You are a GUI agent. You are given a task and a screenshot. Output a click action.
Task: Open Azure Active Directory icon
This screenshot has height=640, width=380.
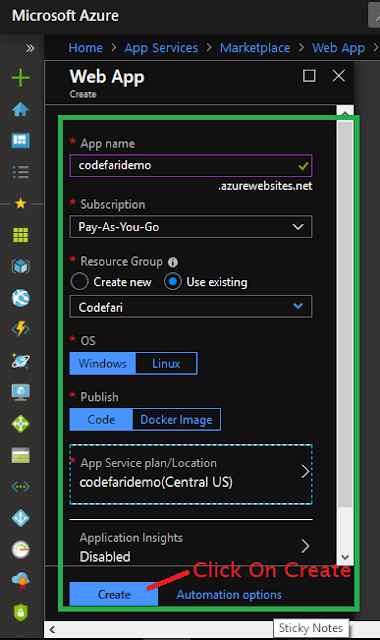[20, 518]
